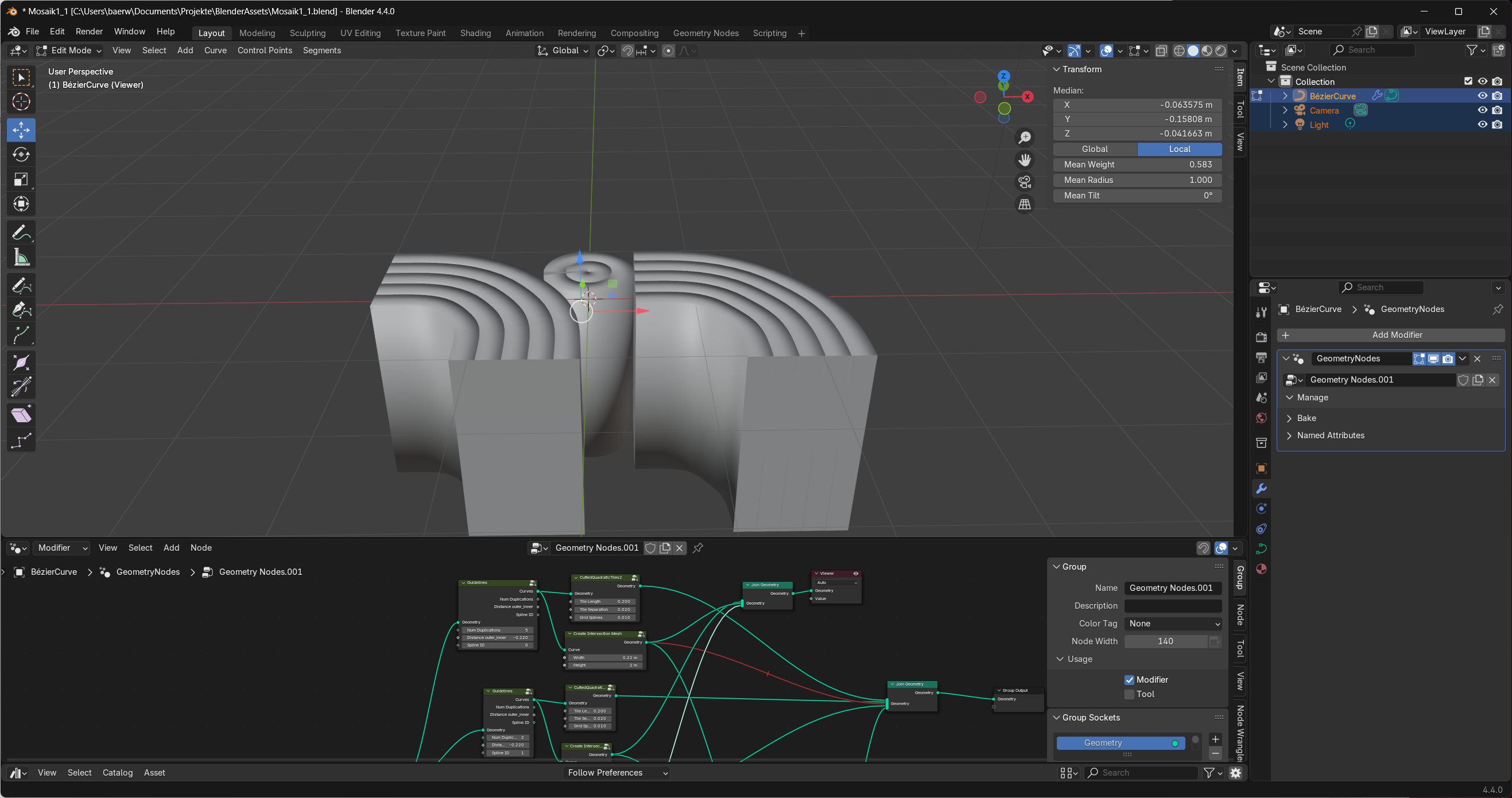Open the Control Points menu
Viewport: 1512px width, 798px height.
264,50
